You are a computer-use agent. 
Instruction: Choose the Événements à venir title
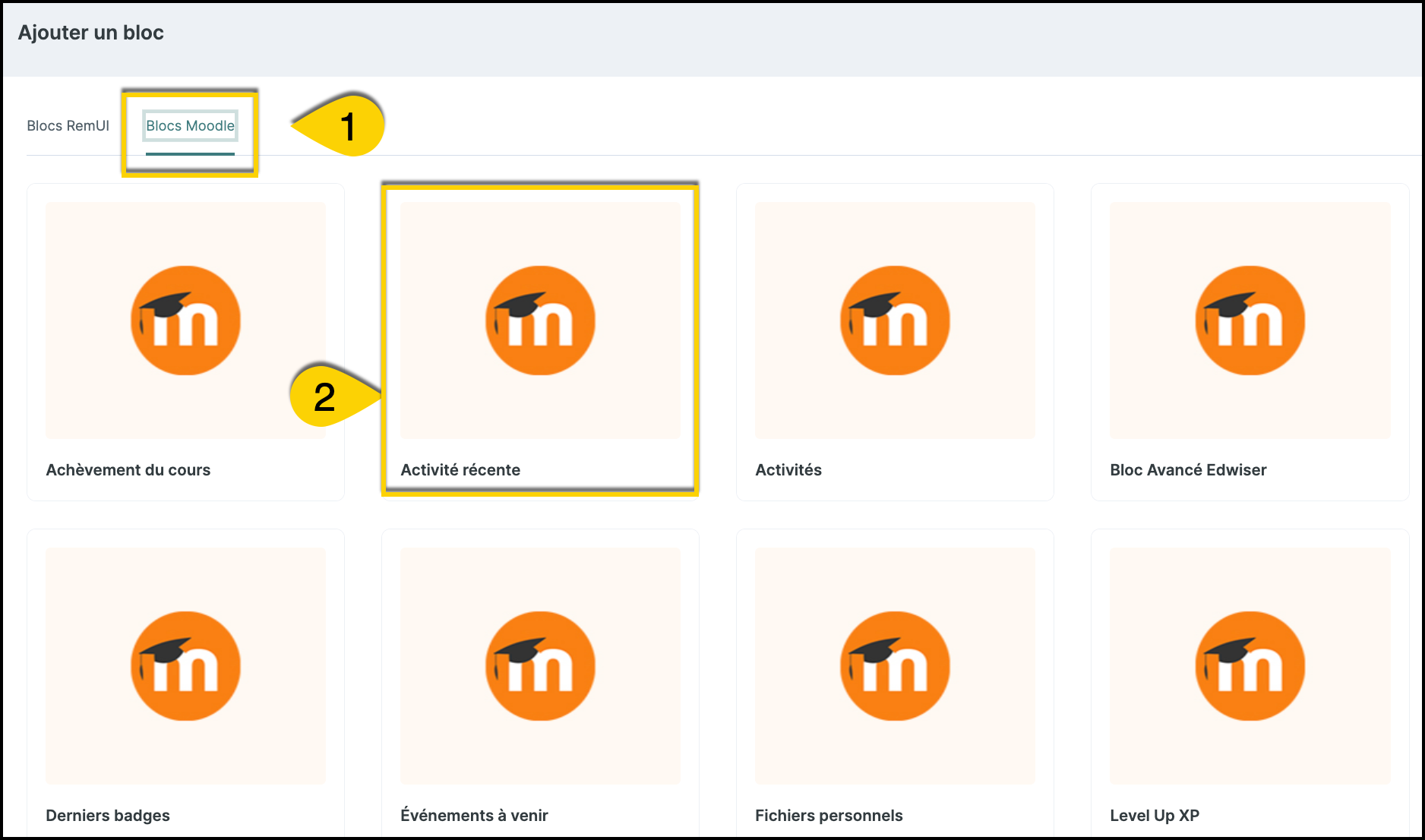pyautogui.click(x=474, y=816)
